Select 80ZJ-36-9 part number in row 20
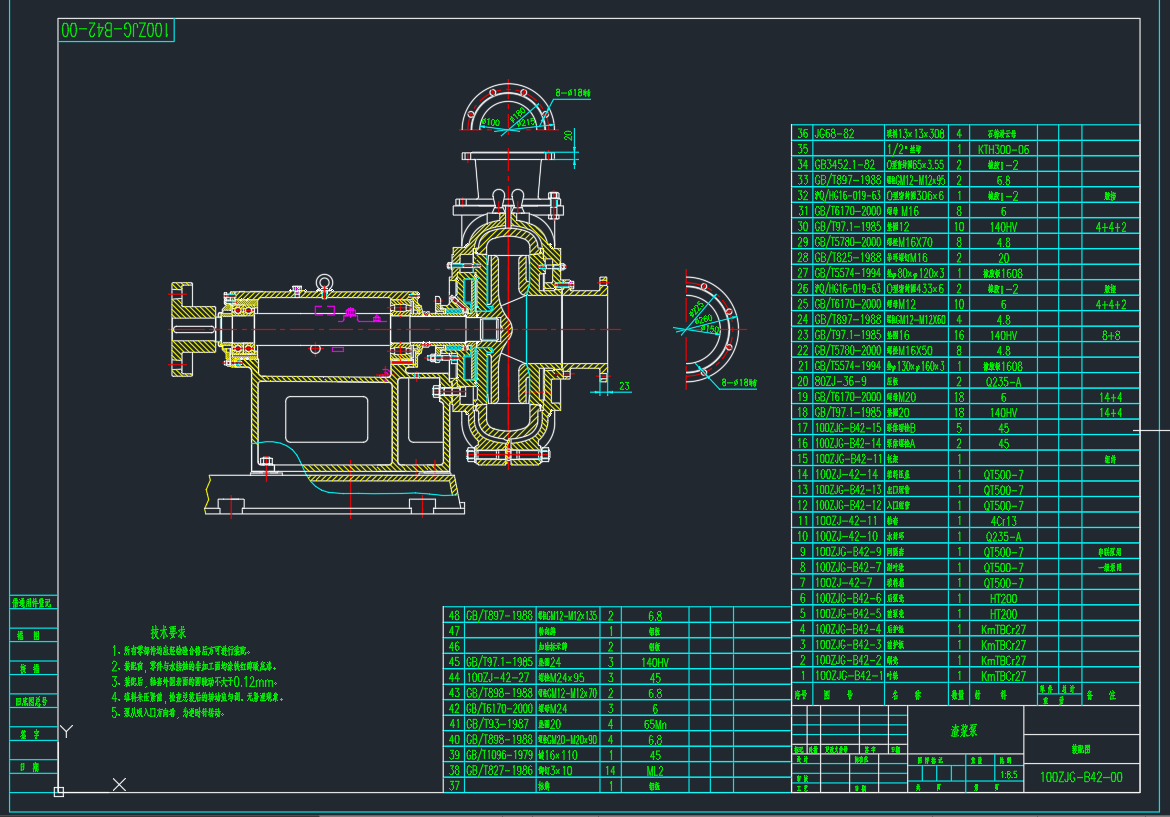The width and height of the screenshot is (1170, 817). pyautogui.click(x=839, y=381)
